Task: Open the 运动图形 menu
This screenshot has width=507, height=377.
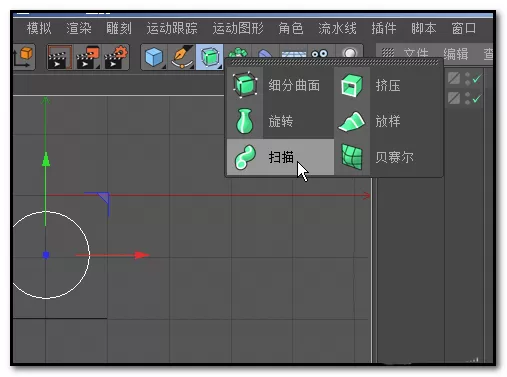Action: pyautogui.click(x=238, y=28)
